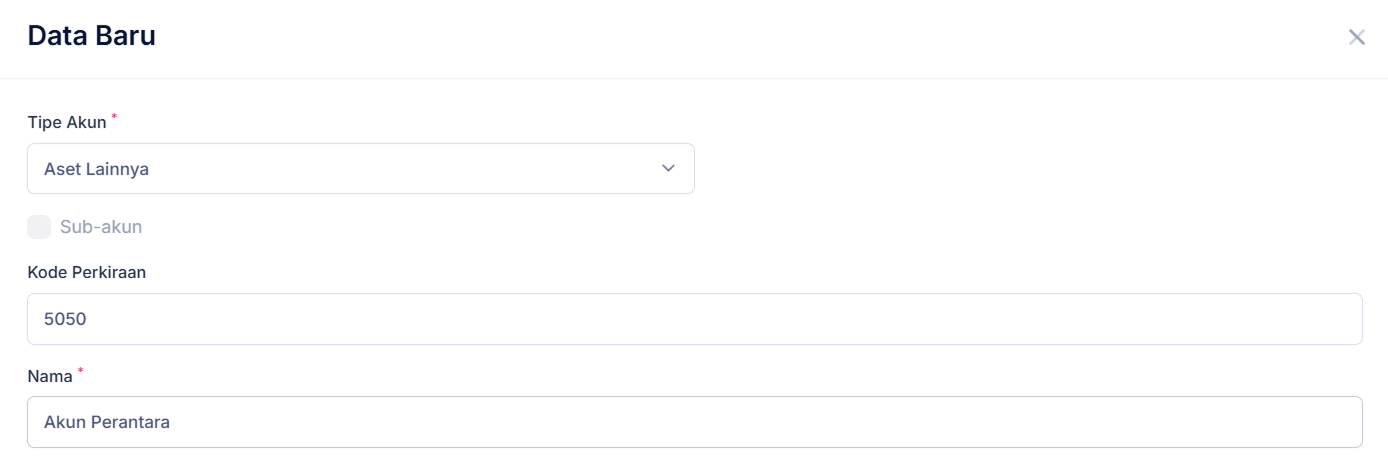Close the Data Baru dialog
This screenshot has height=470, width=1388.
(1356, 38)
